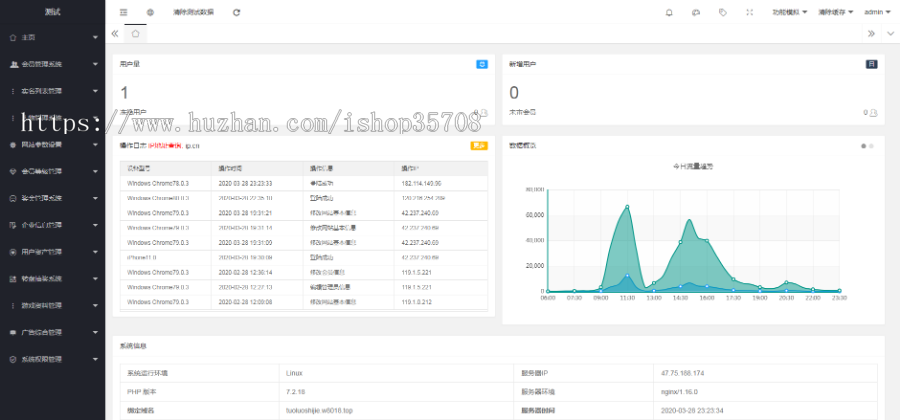The width and height of the screenshot is (900, 420).
Task: Click the chart x-axis label 20:30
Action: coord(786,298)
